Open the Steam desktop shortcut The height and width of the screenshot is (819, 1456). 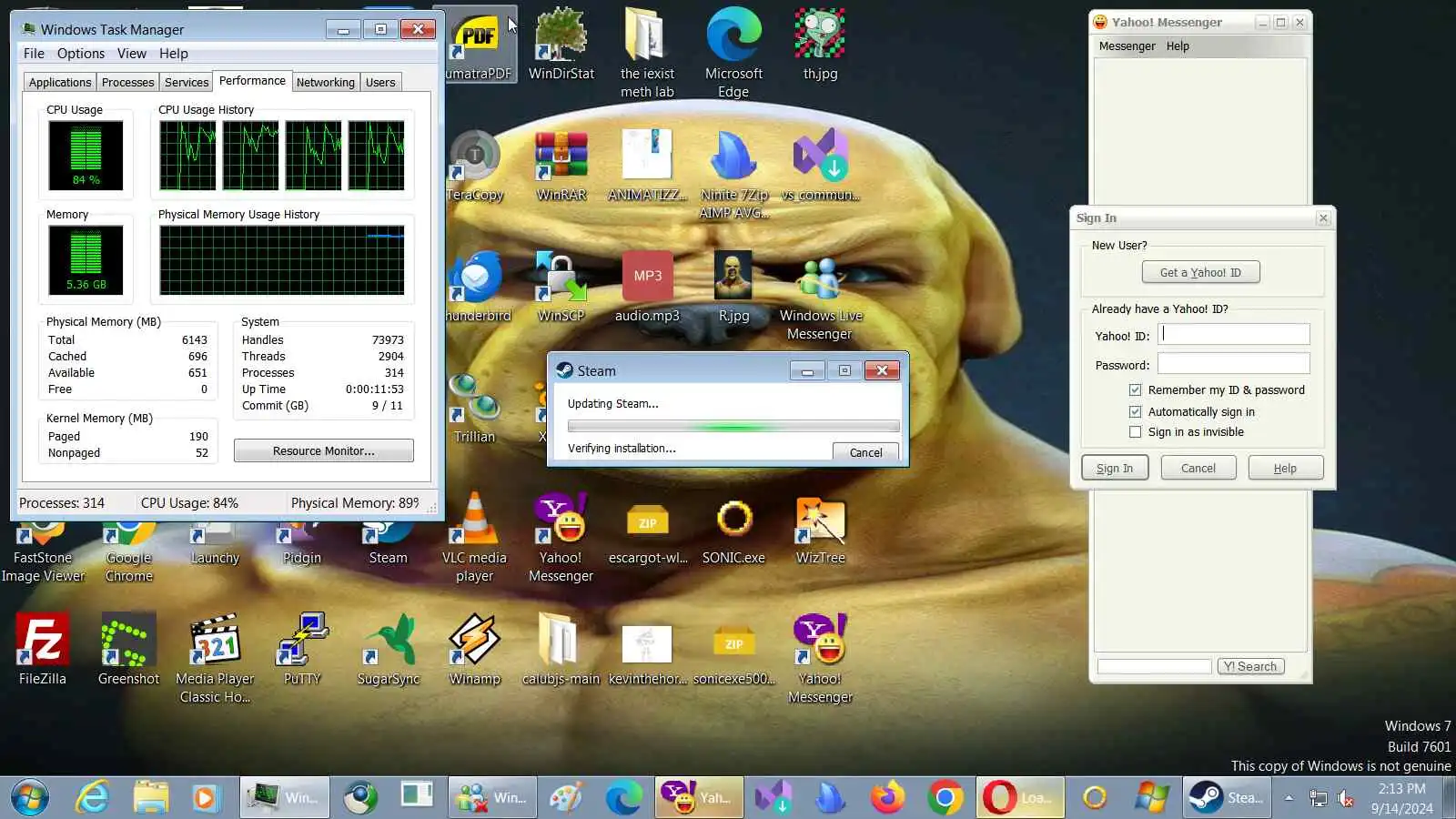tap(388, 543)
